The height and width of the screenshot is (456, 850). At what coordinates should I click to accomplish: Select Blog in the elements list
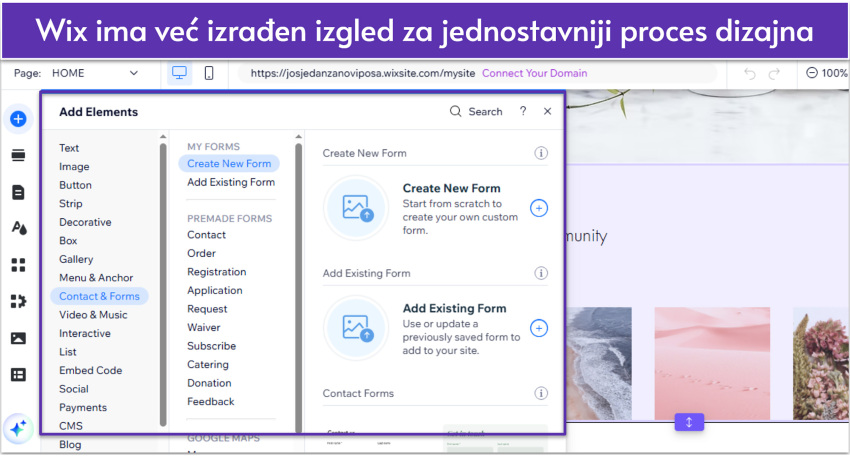70,444
